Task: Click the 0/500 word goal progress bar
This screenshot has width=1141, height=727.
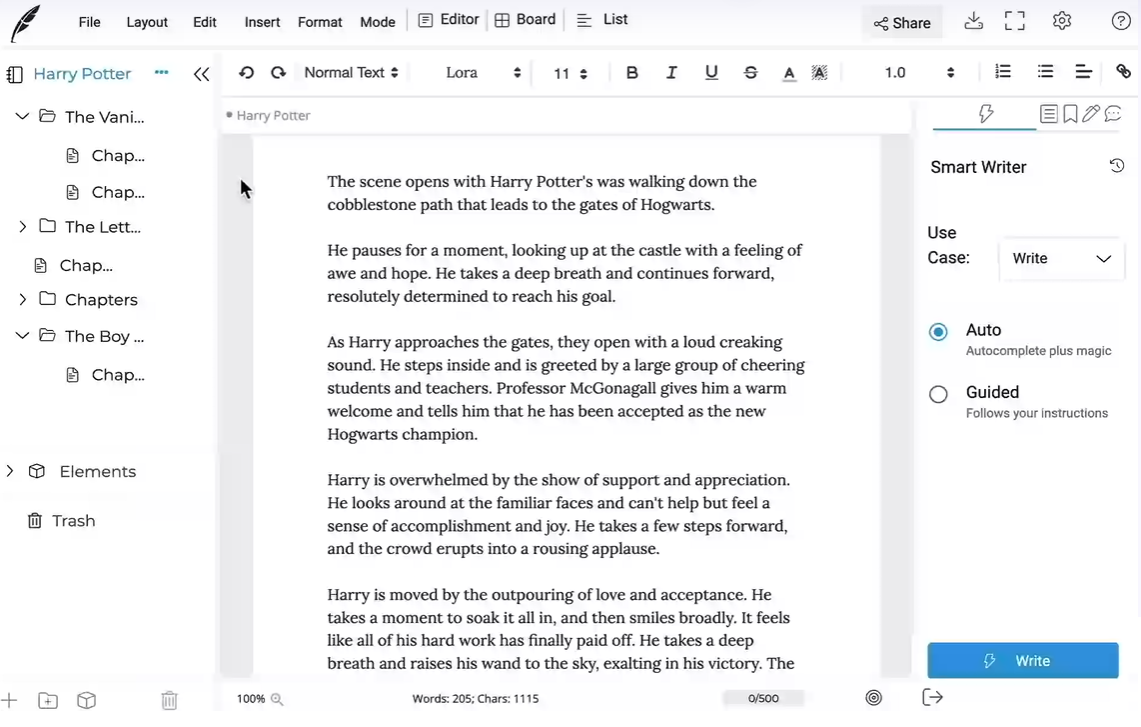Action: [x=763, y=699]
